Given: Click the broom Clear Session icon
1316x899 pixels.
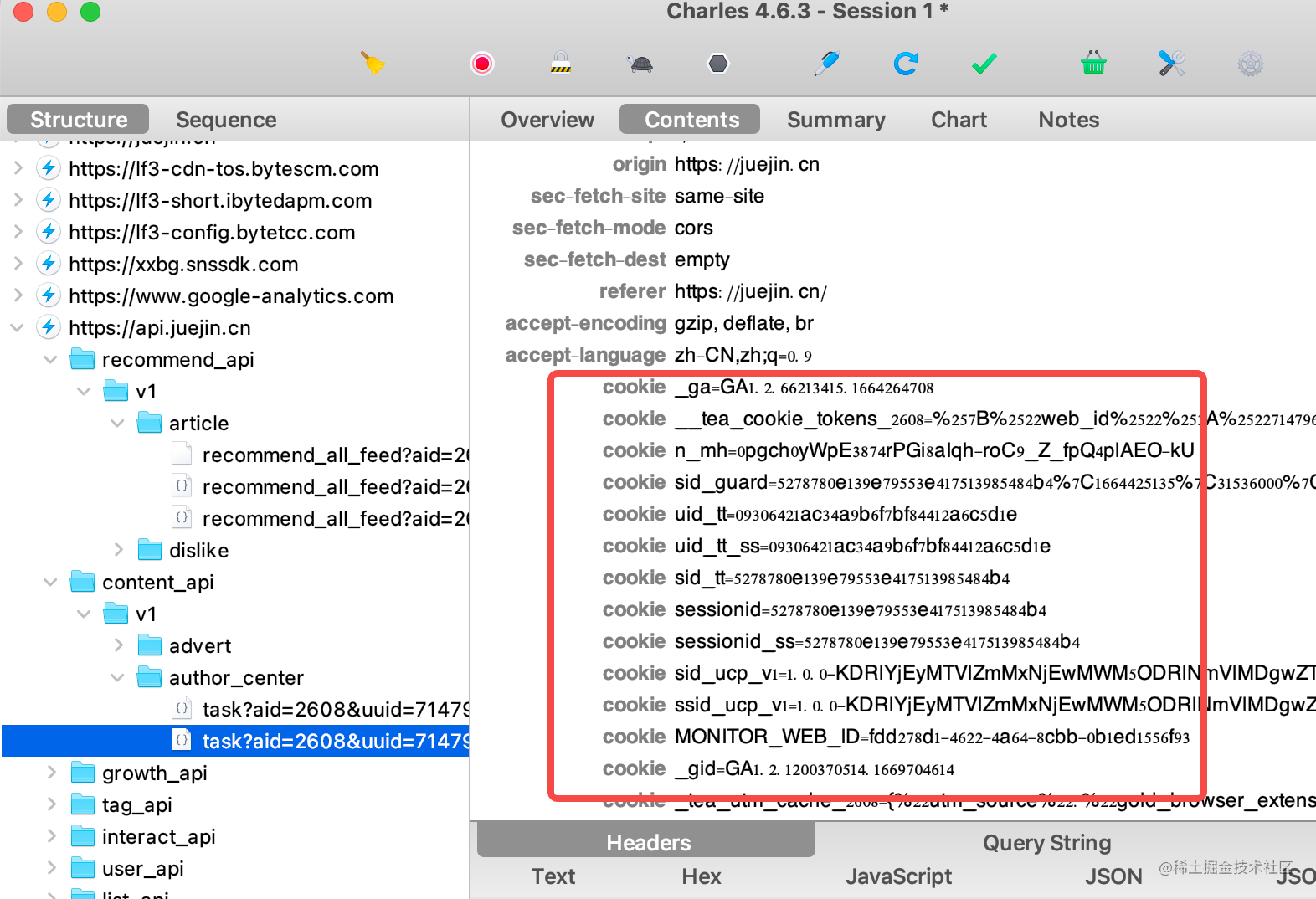Looking at the screenshot, I should [x=373, y=64].
